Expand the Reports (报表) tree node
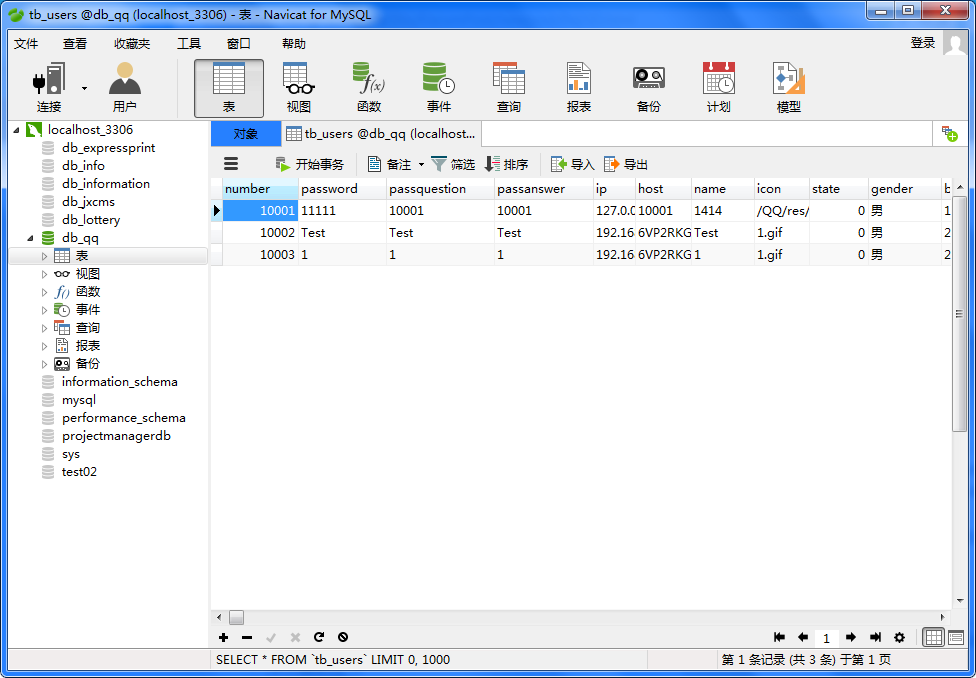The width and height of the screenshot is (976, 678). point(44,346)
